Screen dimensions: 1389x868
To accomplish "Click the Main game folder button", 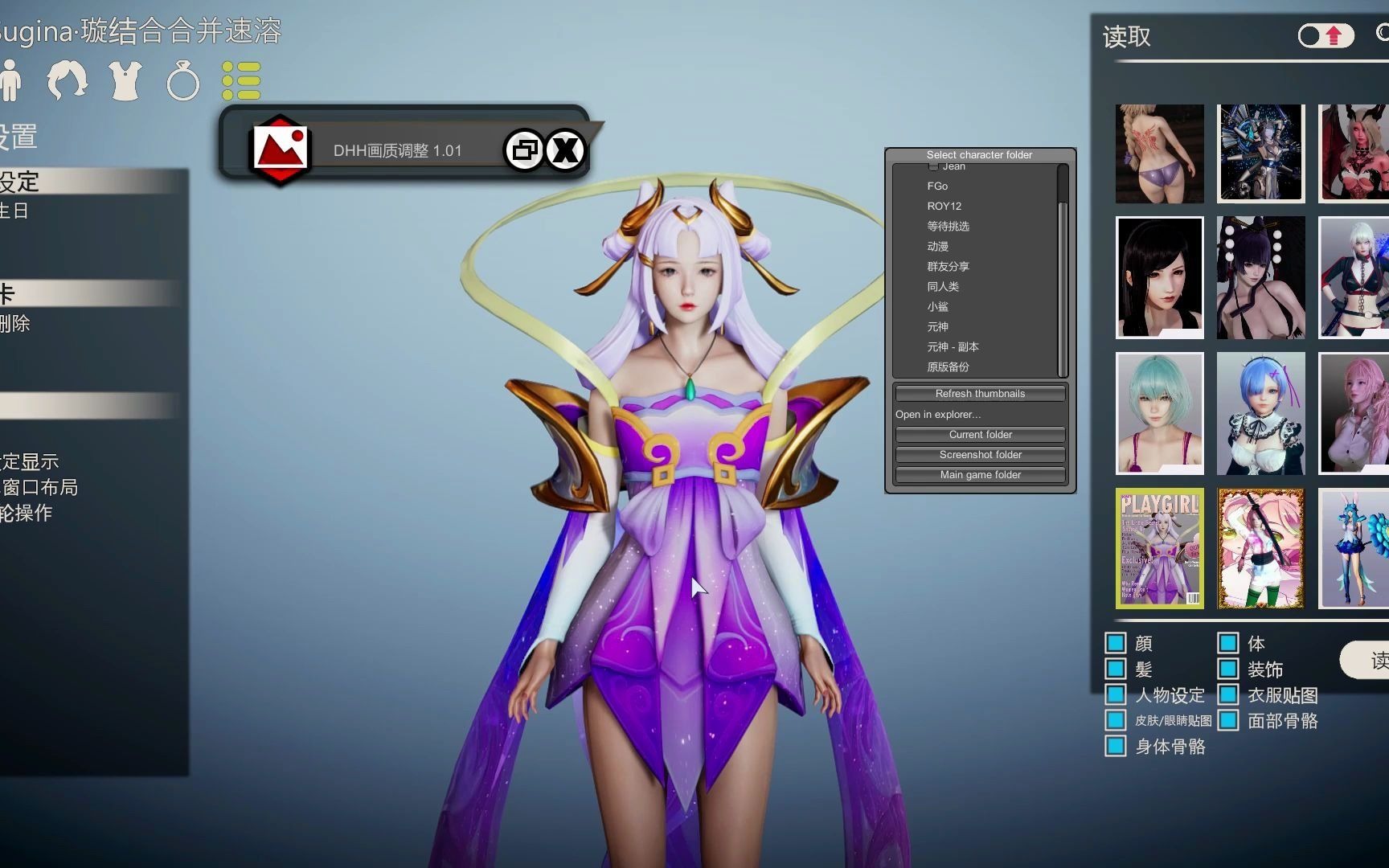I will point(980,475).
